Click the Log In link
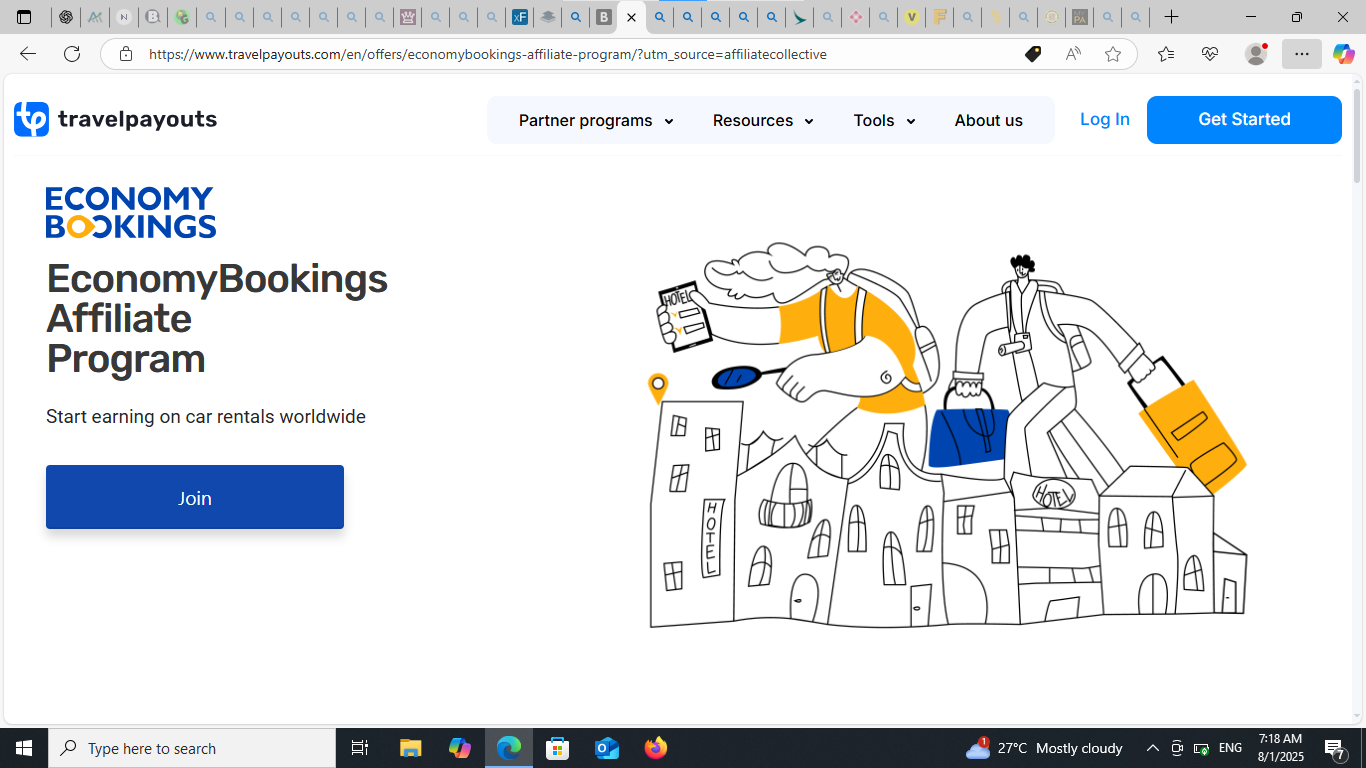1366x768 pixels. [x=1105, y=119]
